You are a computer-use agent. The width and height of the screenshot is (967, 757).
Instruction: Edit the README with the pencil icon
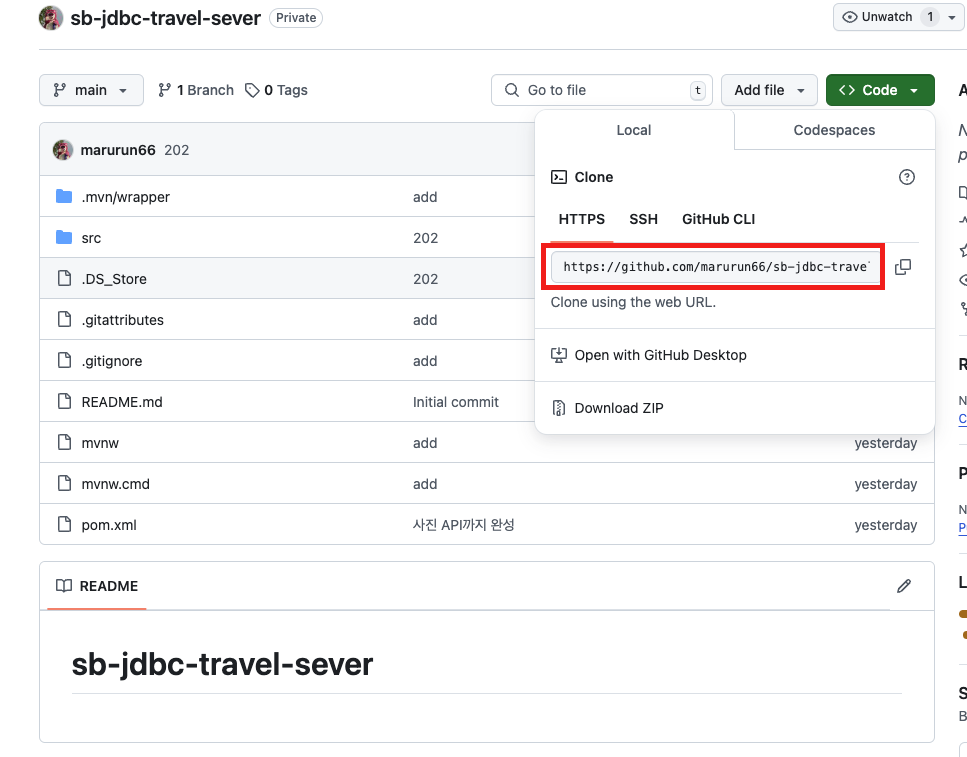[x=903, y=586]
